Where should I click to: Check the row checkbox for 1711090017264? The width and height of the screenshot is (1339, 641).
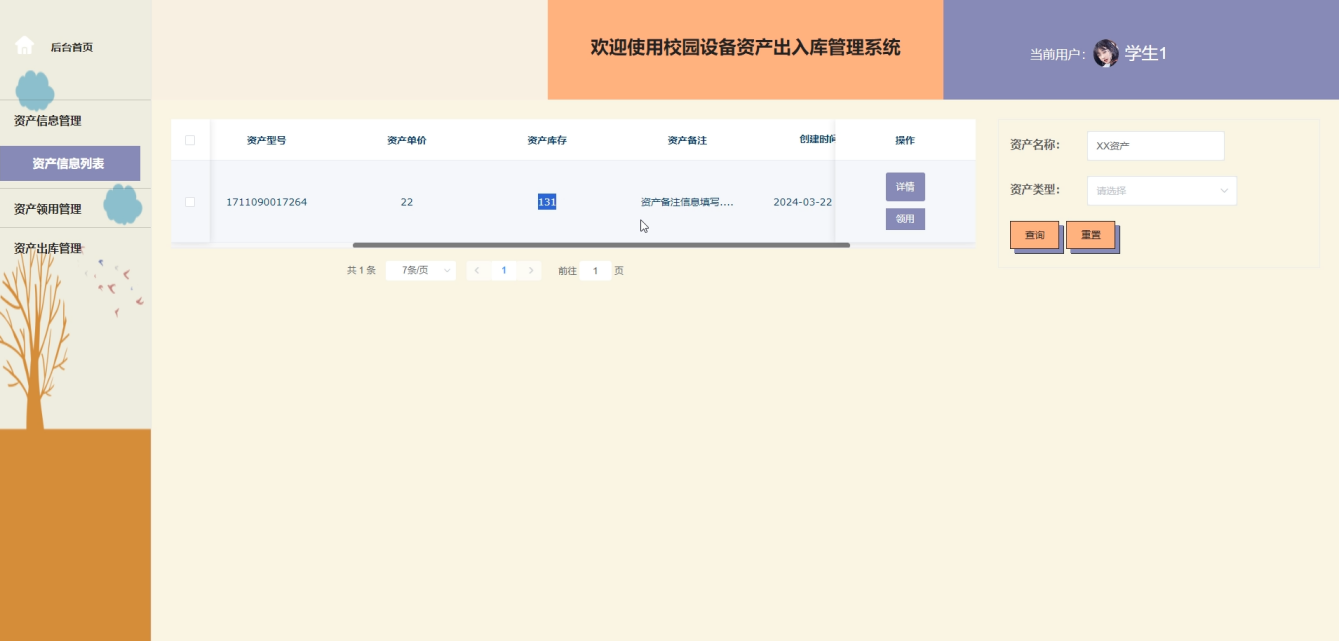pyautogui.click(x=190, y=202)
